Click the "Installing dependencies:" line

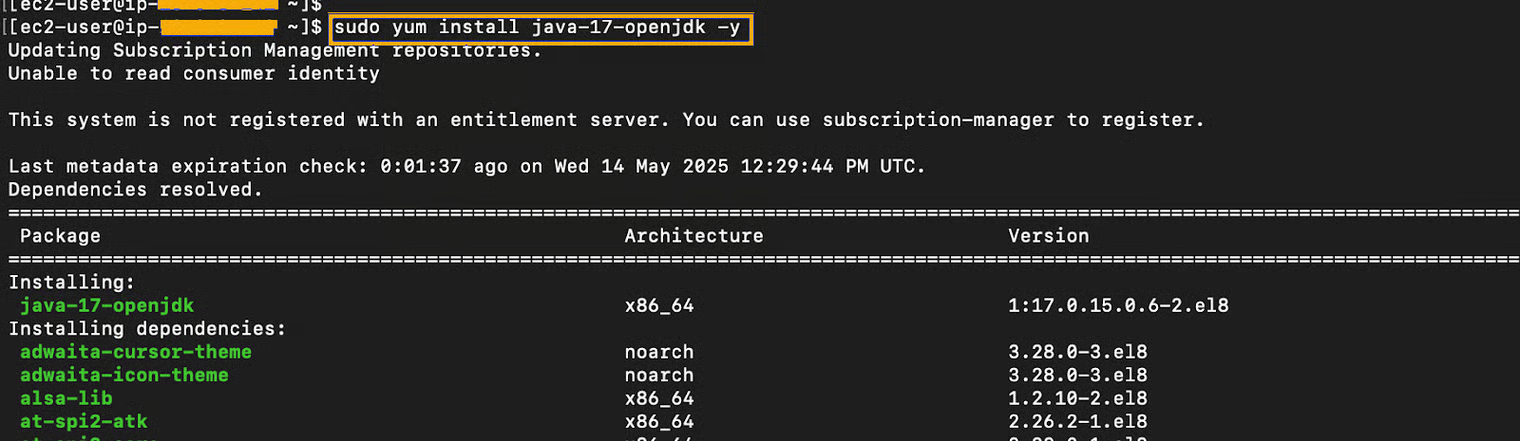[x=147, y=328]
